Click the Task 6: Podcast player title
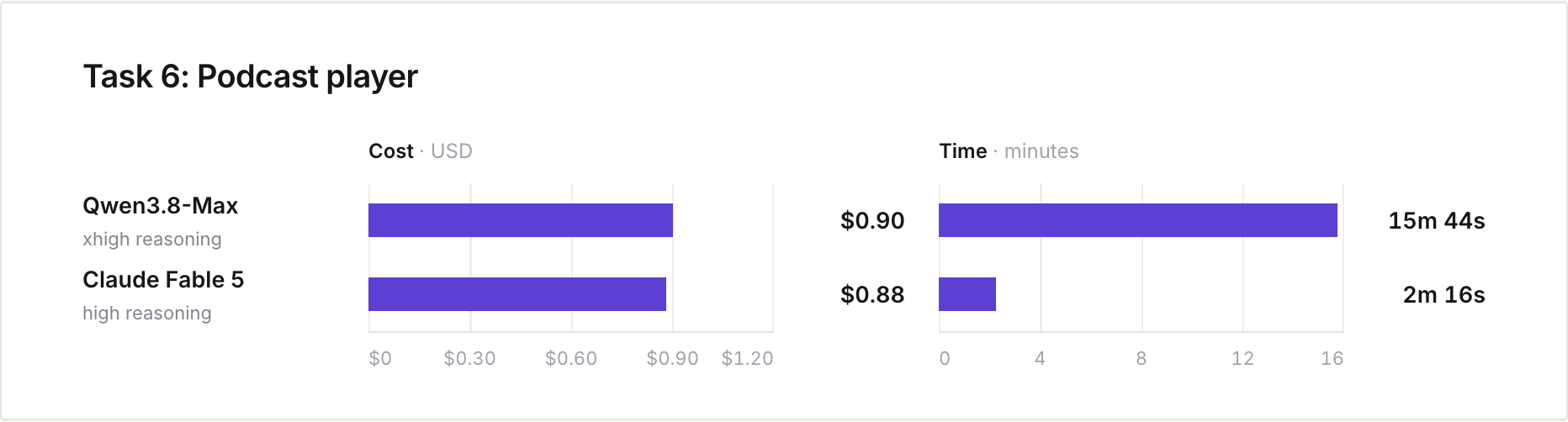Viewport: 1568px width, 422px height. (250, 76)
